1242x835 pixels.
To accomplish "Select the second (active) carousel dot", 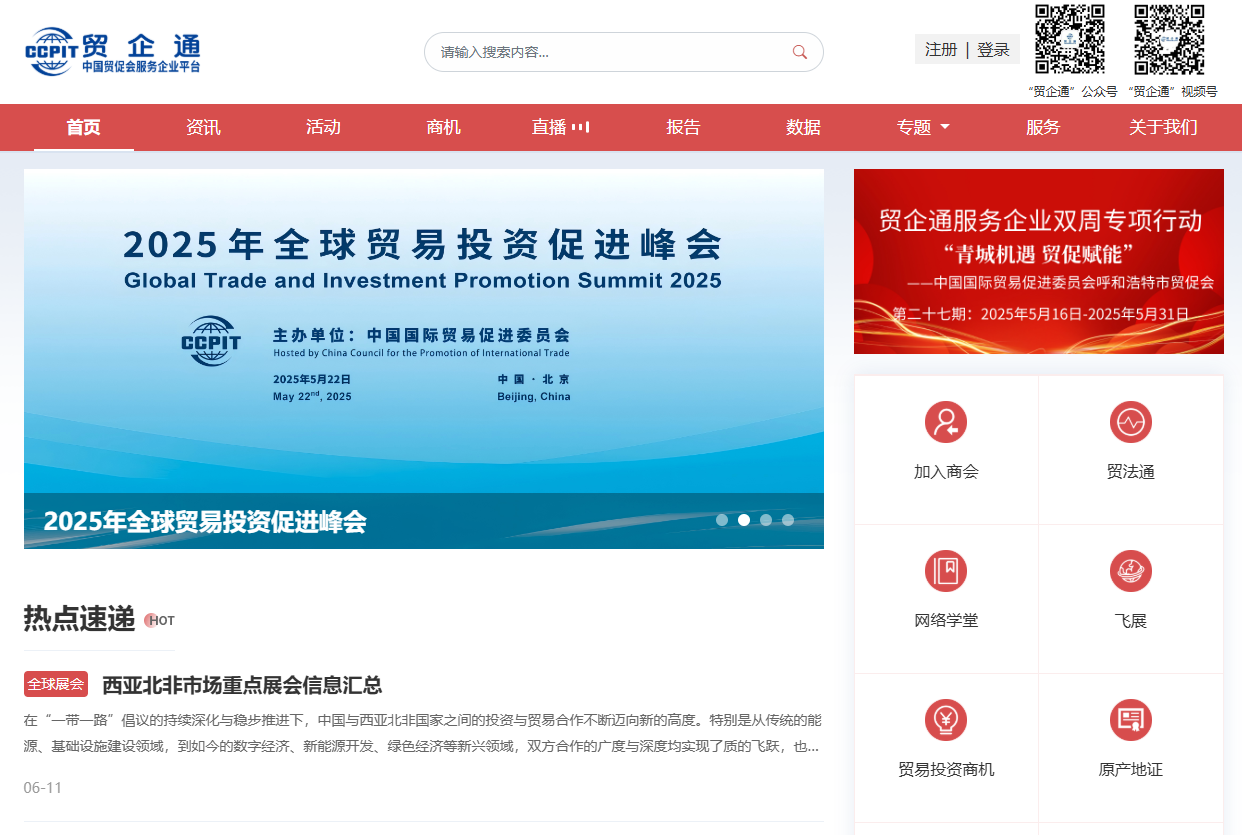I will (x=744, y=520).
